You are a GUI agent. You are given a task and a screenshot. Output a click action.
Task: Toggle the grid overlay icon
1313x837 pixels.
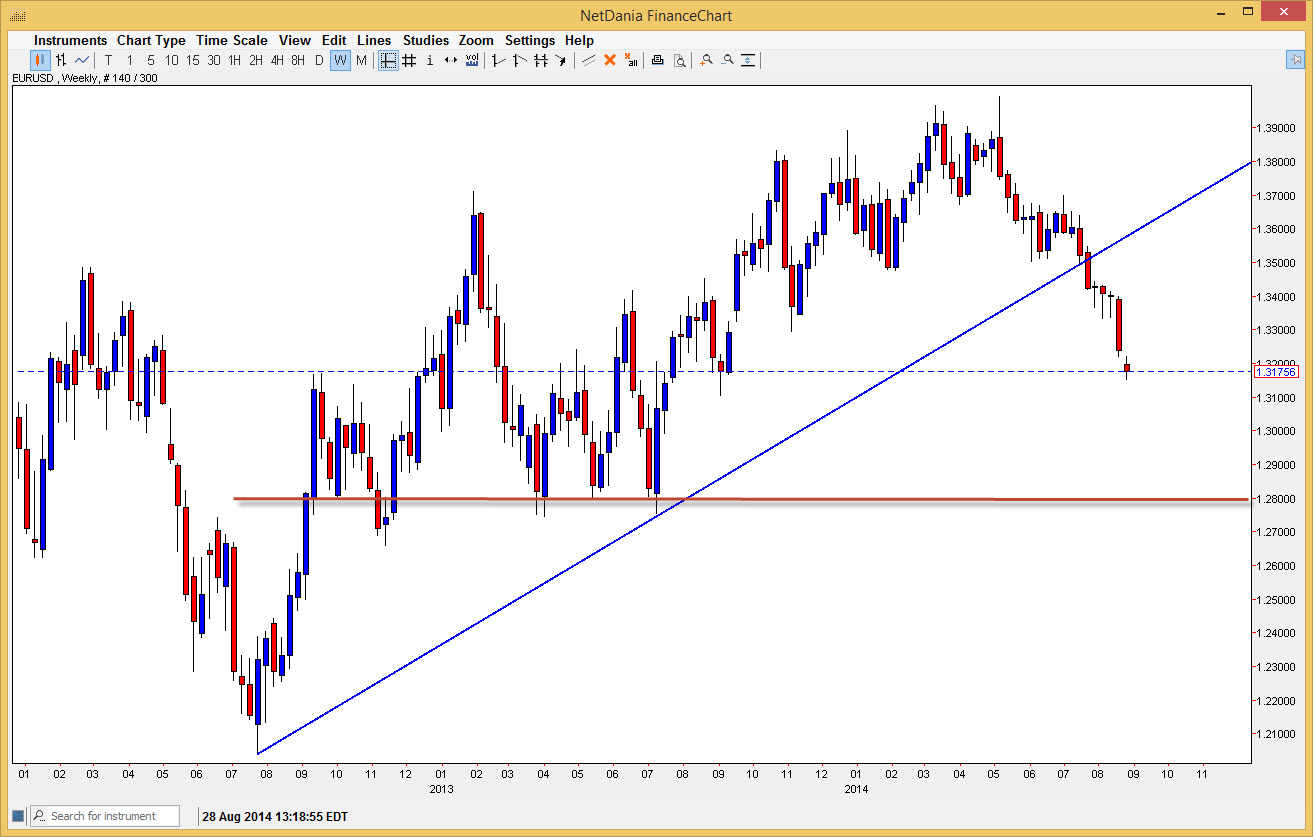409,60
